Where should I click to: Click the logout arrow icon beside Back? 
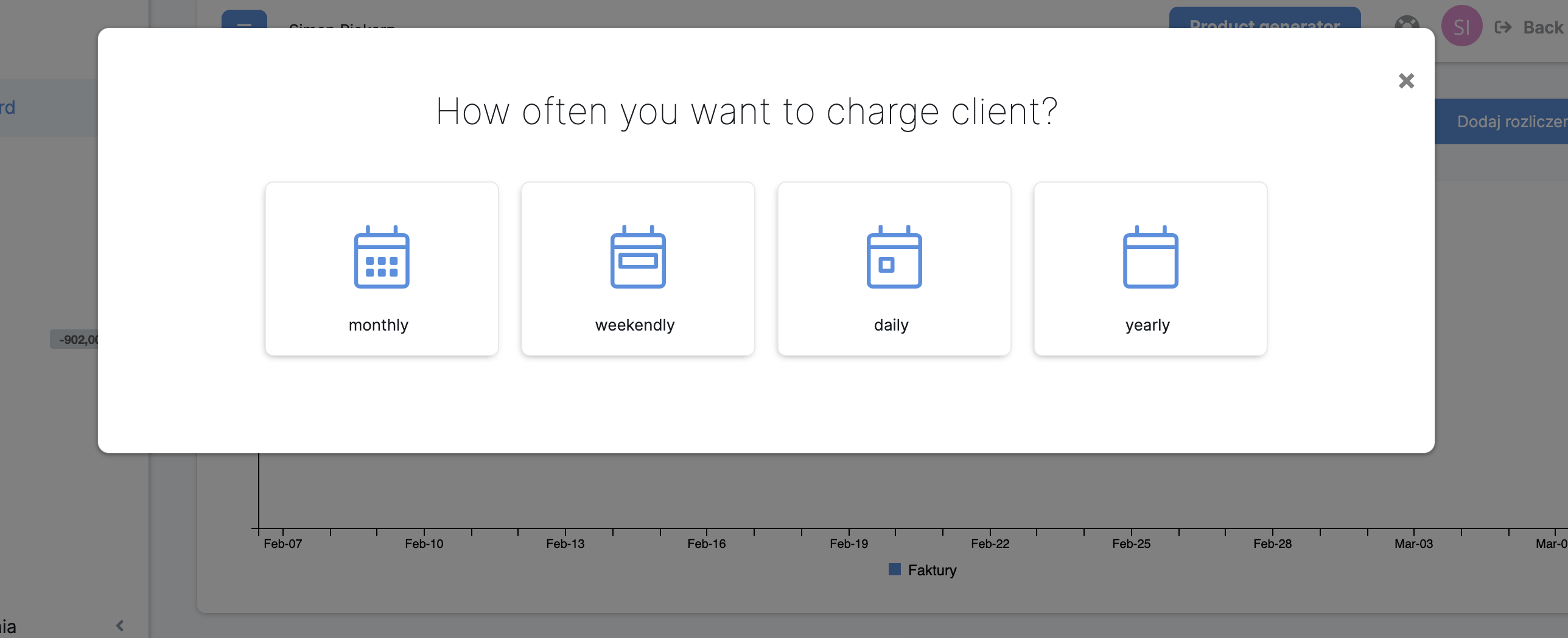pyautogui.click(x=1503, y=27)
